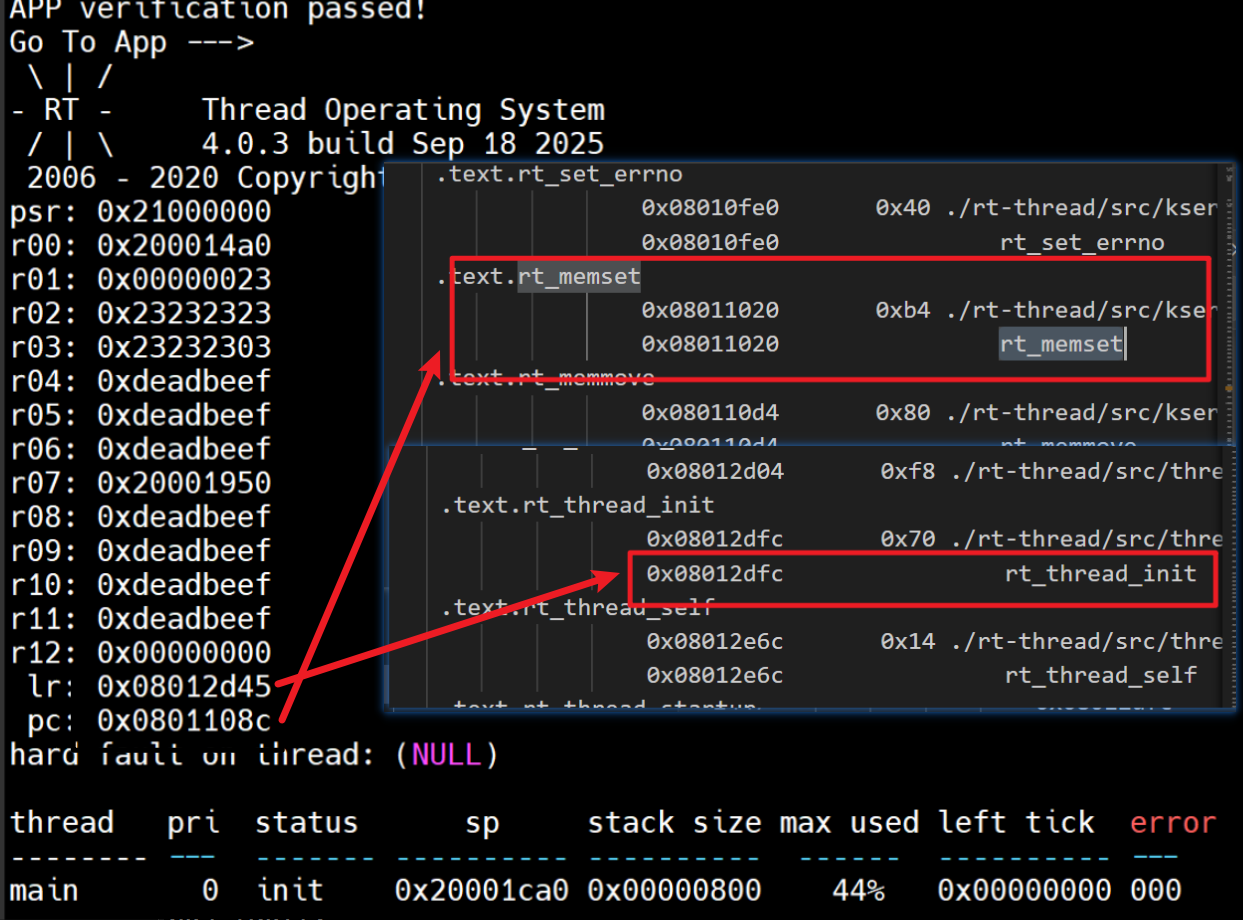This screenshot has height=920, width=1243.
Task: Select the 0xf8 size value
Action: [908, 471]
